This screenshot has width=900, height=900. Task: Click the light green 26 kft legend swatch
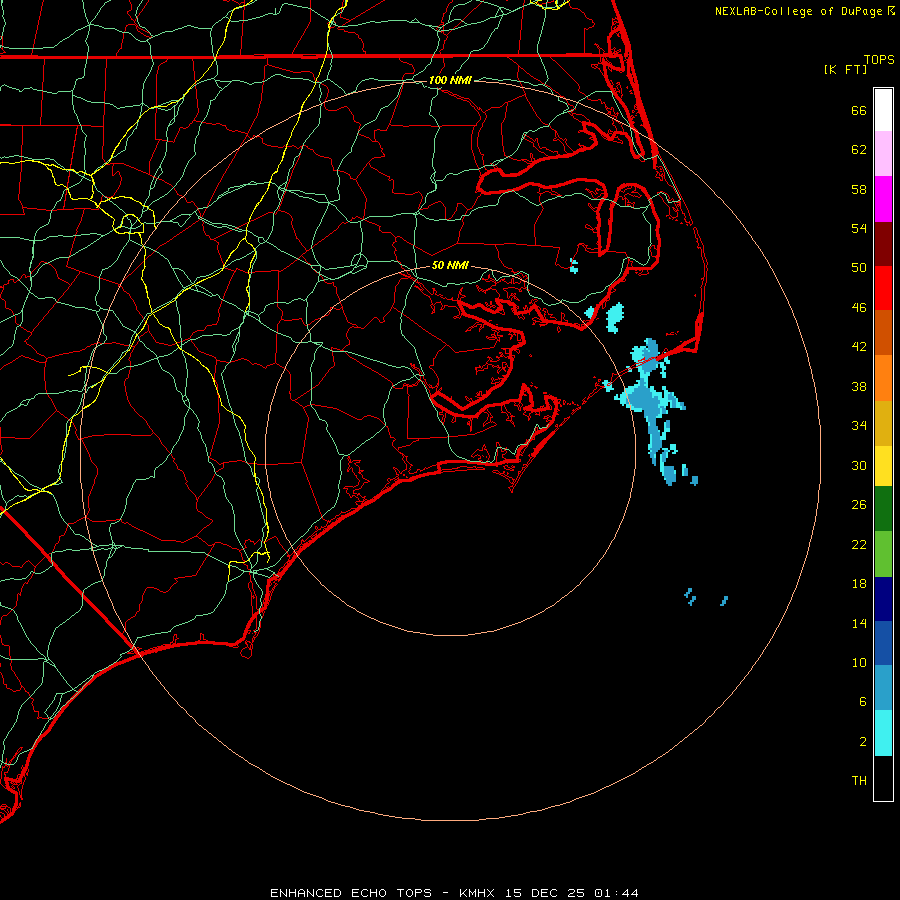883,554
